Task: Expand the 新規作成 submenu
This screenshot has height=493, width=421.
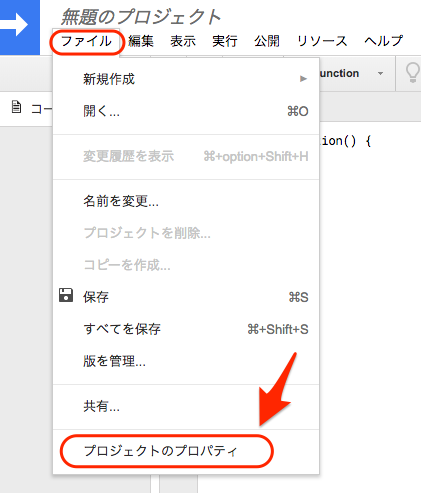Action: click(x=186, y=79)
